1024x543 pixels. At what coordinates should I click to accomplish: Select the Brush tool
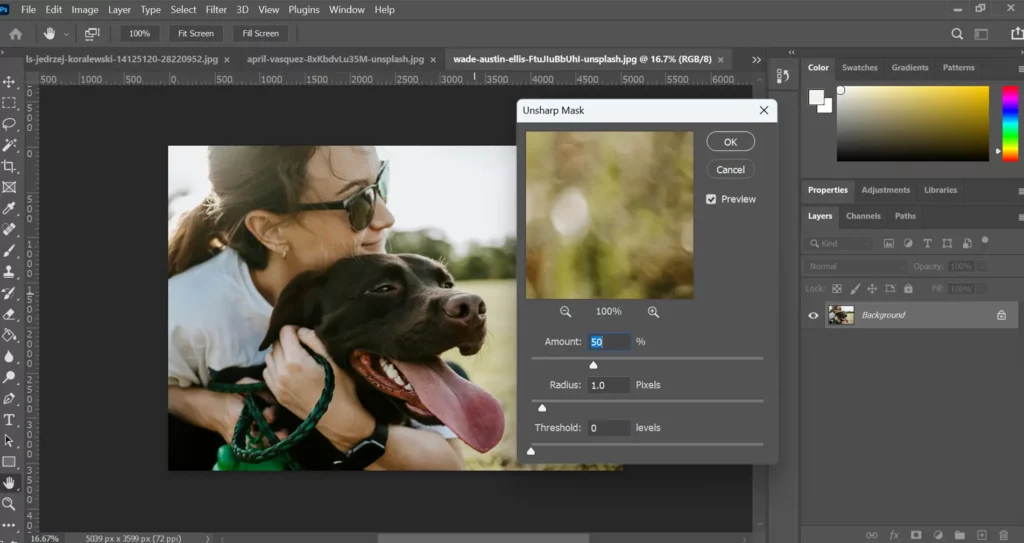(9, 250)
